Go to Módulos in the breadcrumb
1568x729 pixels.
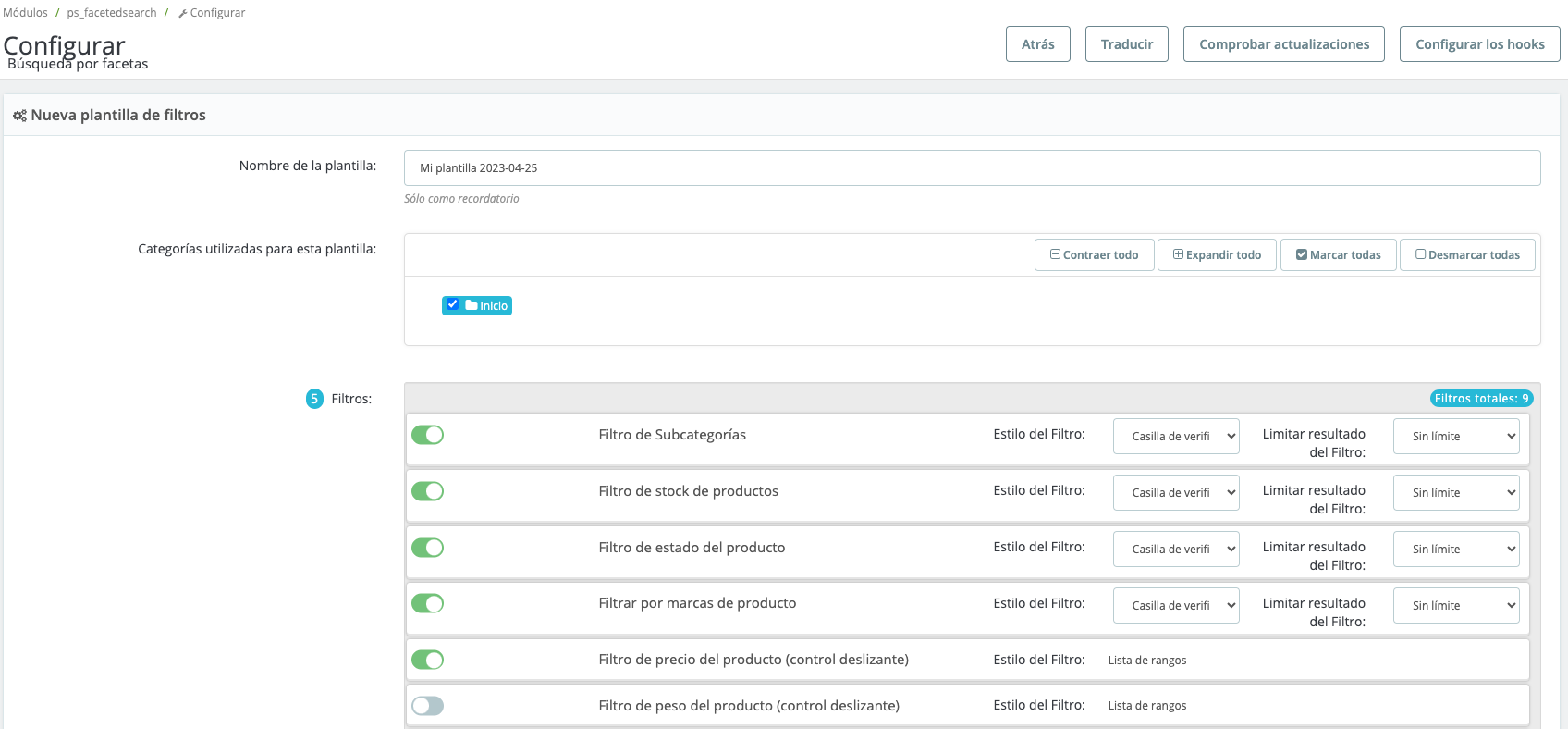point(26,13)
